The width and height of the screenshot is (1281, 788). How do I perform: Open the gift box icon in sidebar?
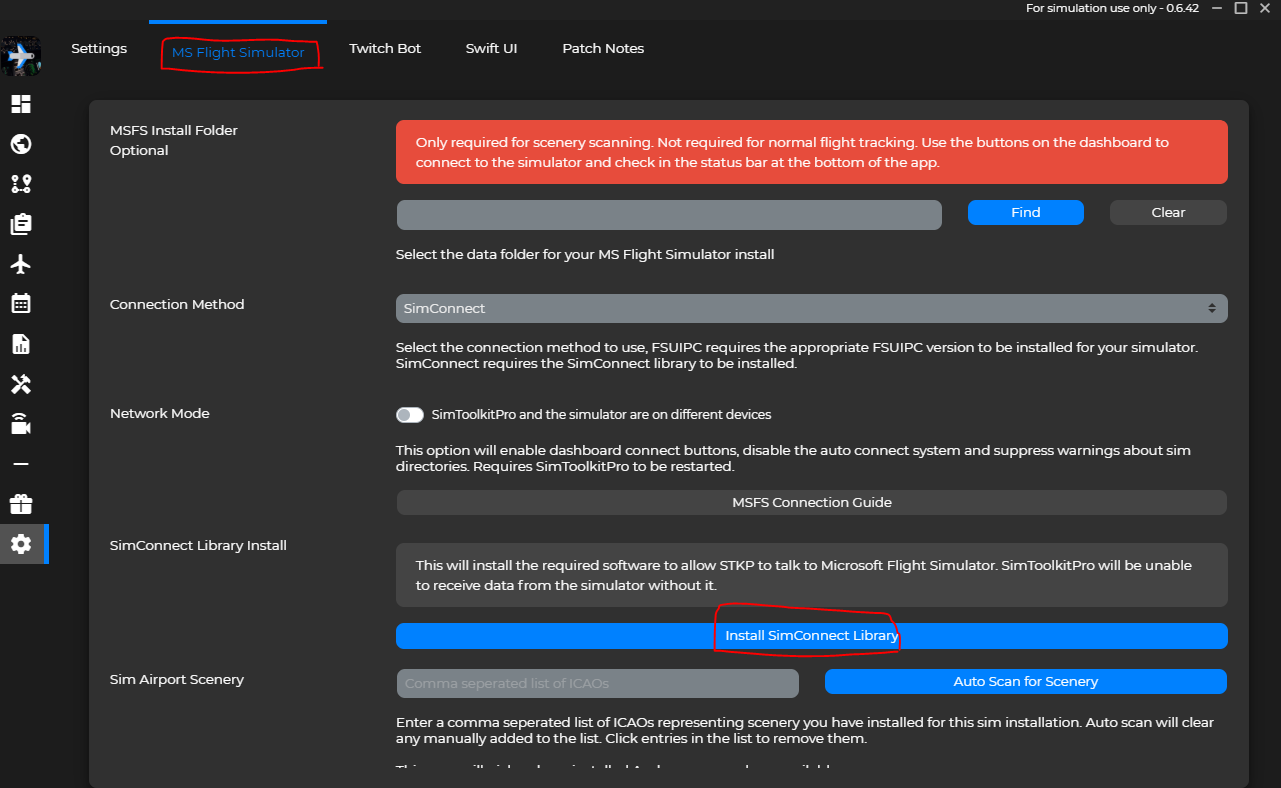click(x=21, y=504)
